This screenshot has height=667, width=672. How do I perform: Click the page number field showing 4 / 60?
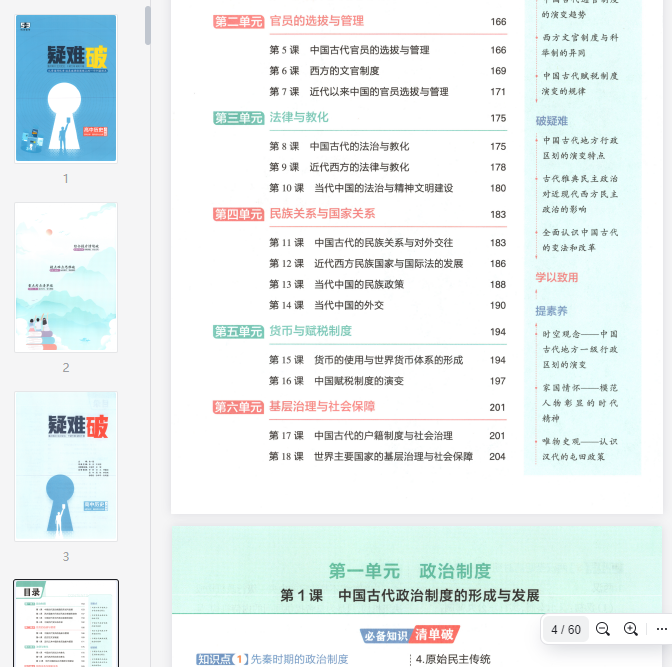(565, 629)
